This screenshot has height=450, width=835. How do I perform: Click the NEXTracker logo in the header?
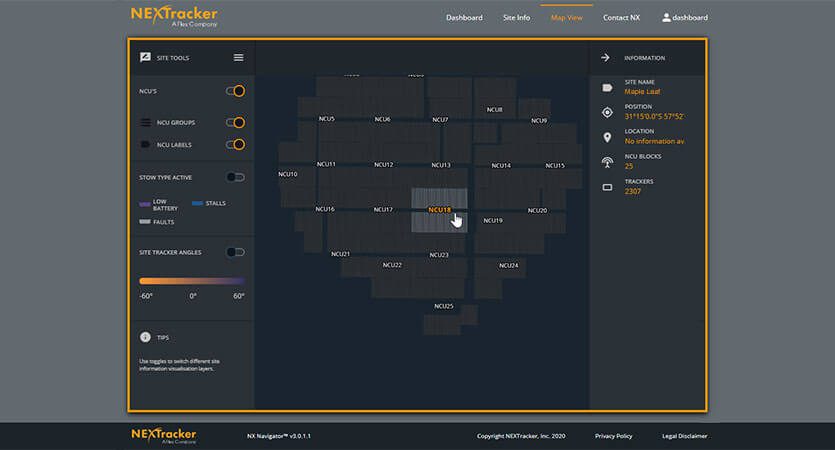click(174, 17)
